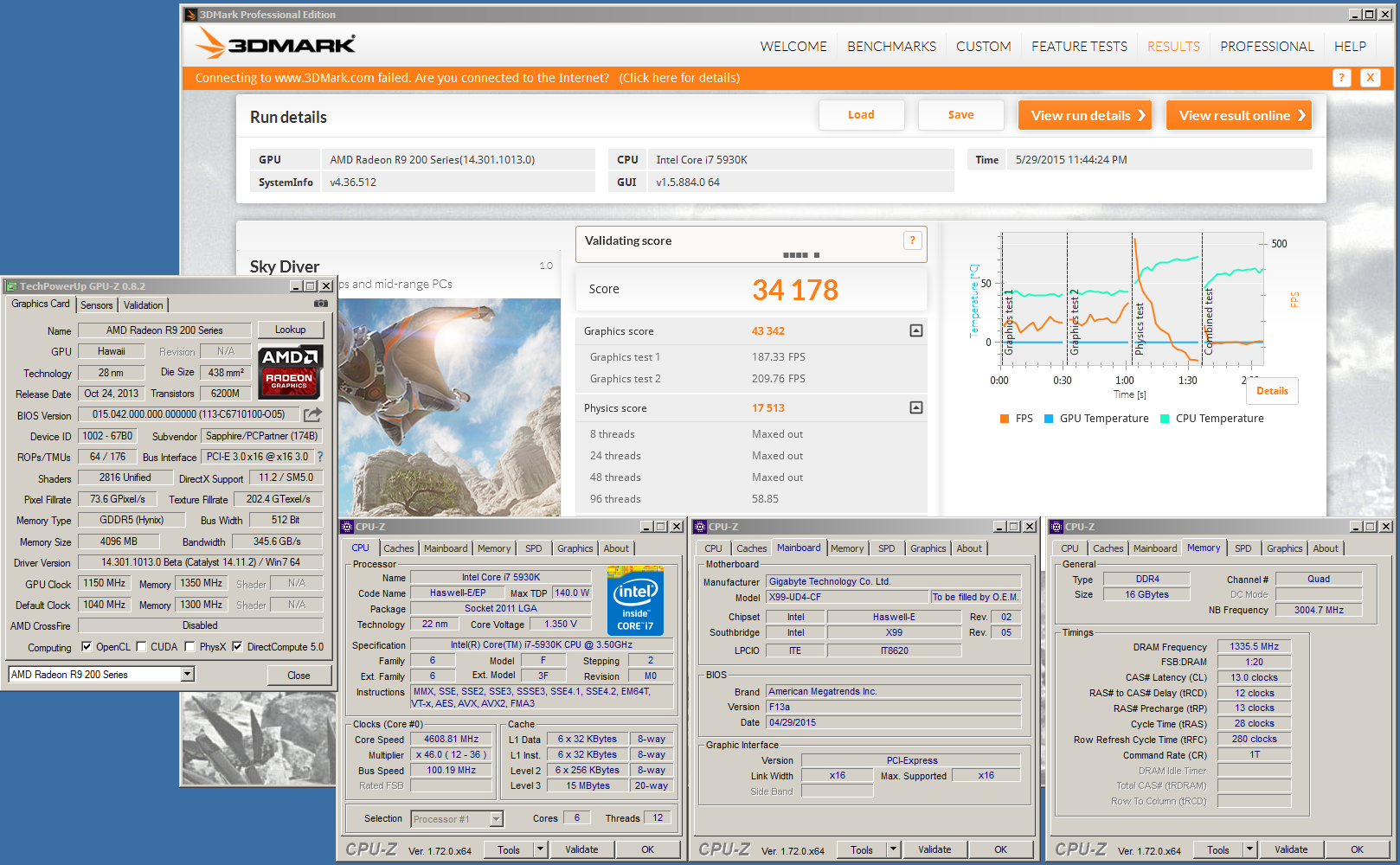The image size is (1400, 865).
Task: Switch to the Sensors tab in GPU-Z
Action: click(x=97, y=305)
